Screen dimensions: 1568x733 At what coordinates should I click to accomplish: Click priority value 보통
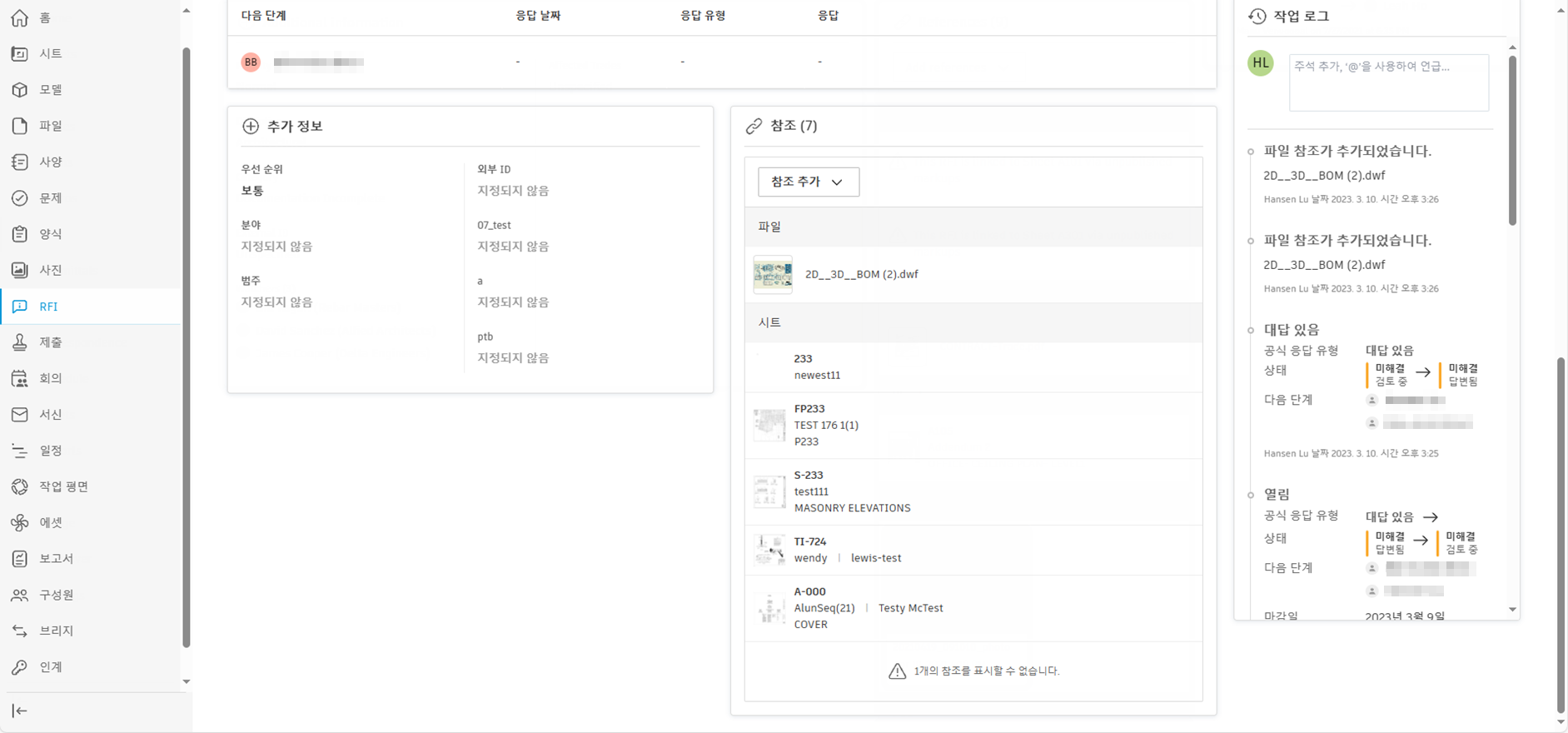pyautogui.click(x=252, y=191)
